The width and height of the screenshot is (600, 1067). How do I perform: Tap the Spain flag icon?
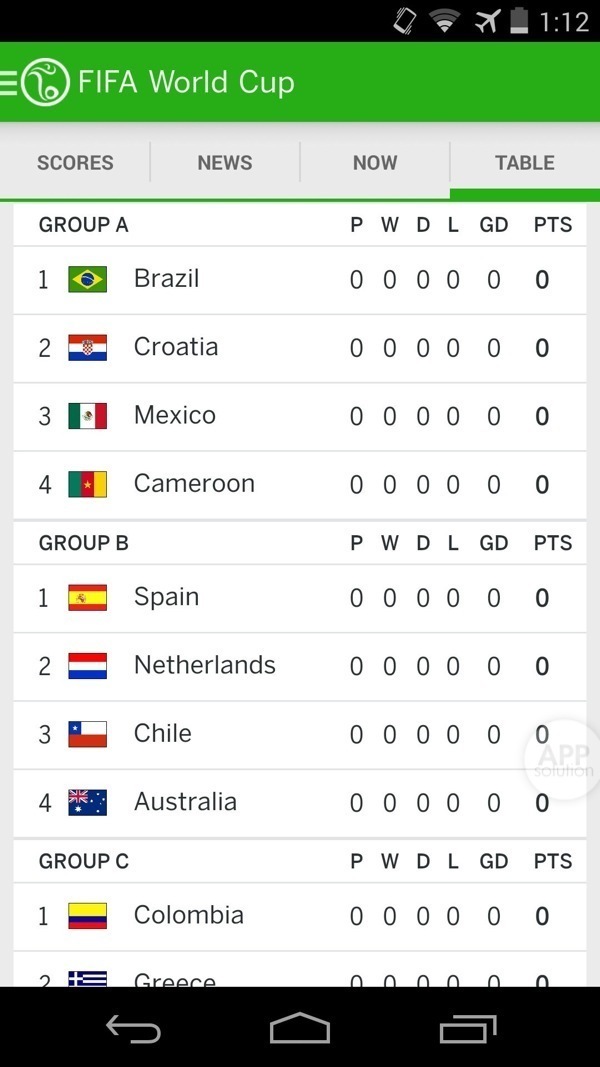click(x=88, y=598)
